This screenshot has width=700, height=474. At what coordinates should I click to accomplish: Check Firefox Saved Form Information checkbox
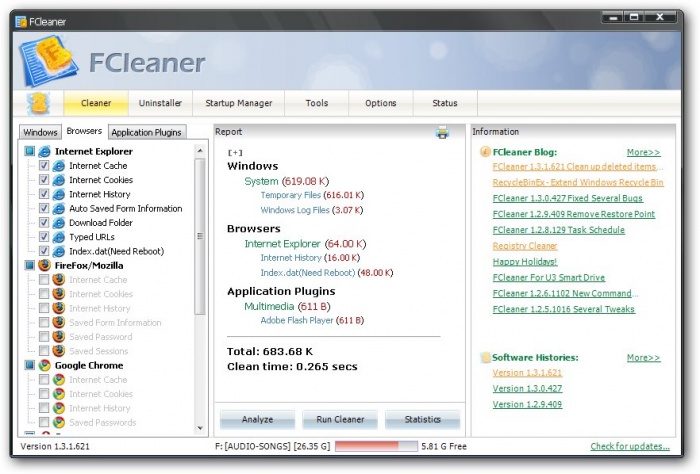(x=44, y=322)
